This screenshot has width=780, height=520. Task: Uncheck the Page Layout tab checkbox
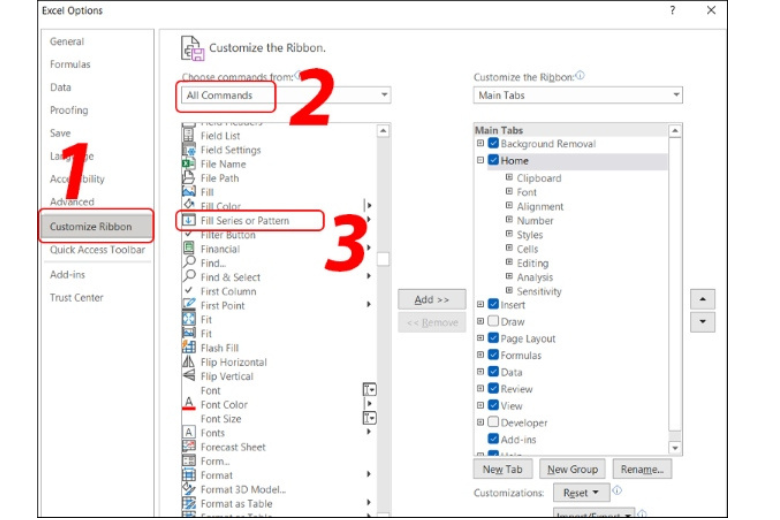pyautogui.click(x=493, y=338)
